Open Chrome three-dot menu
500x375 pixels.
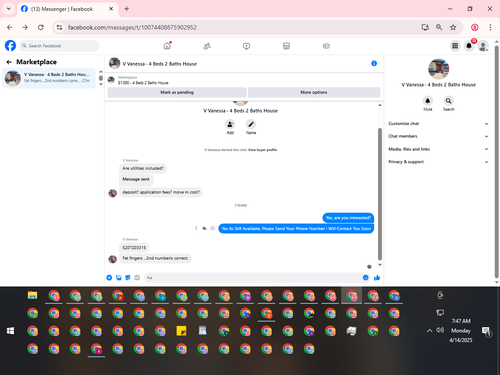(x=490, y=27)
